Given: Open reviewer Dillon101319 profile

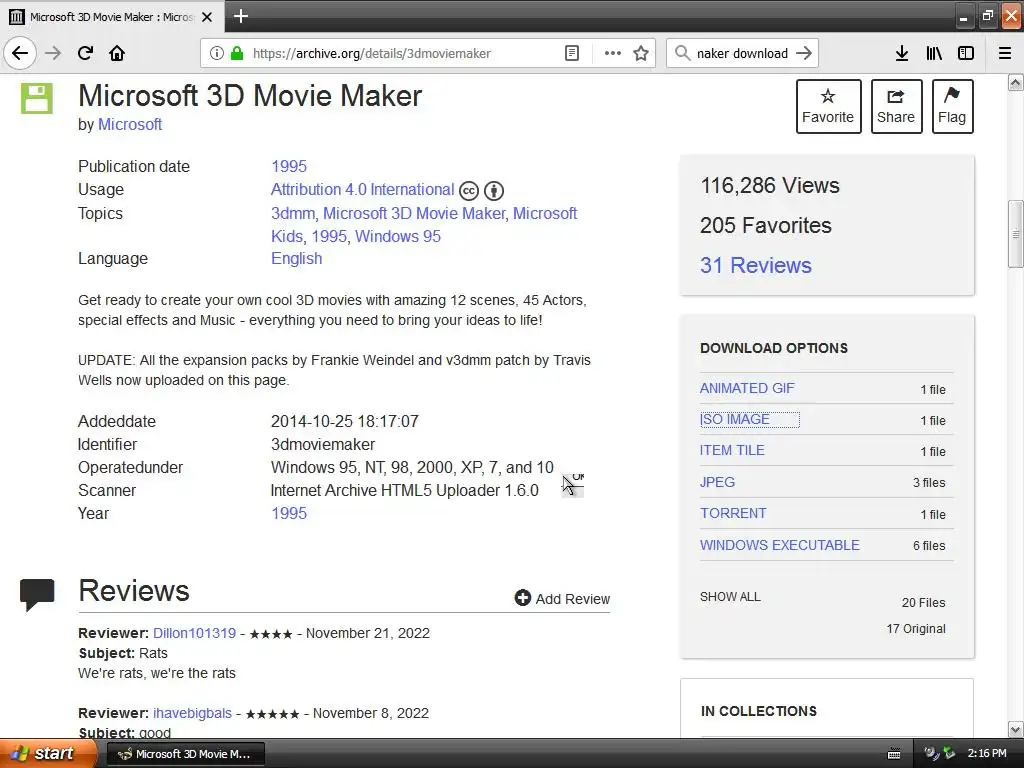Looking at the screenshot, I should point(195,633).
